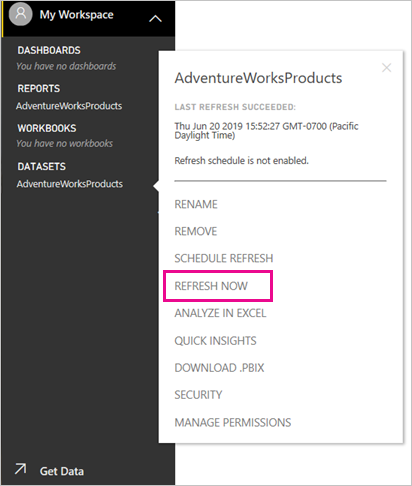Screen dimensions: 412x486
Task: Open the AdventureWorksProducts report
Action: click(69, 106)
